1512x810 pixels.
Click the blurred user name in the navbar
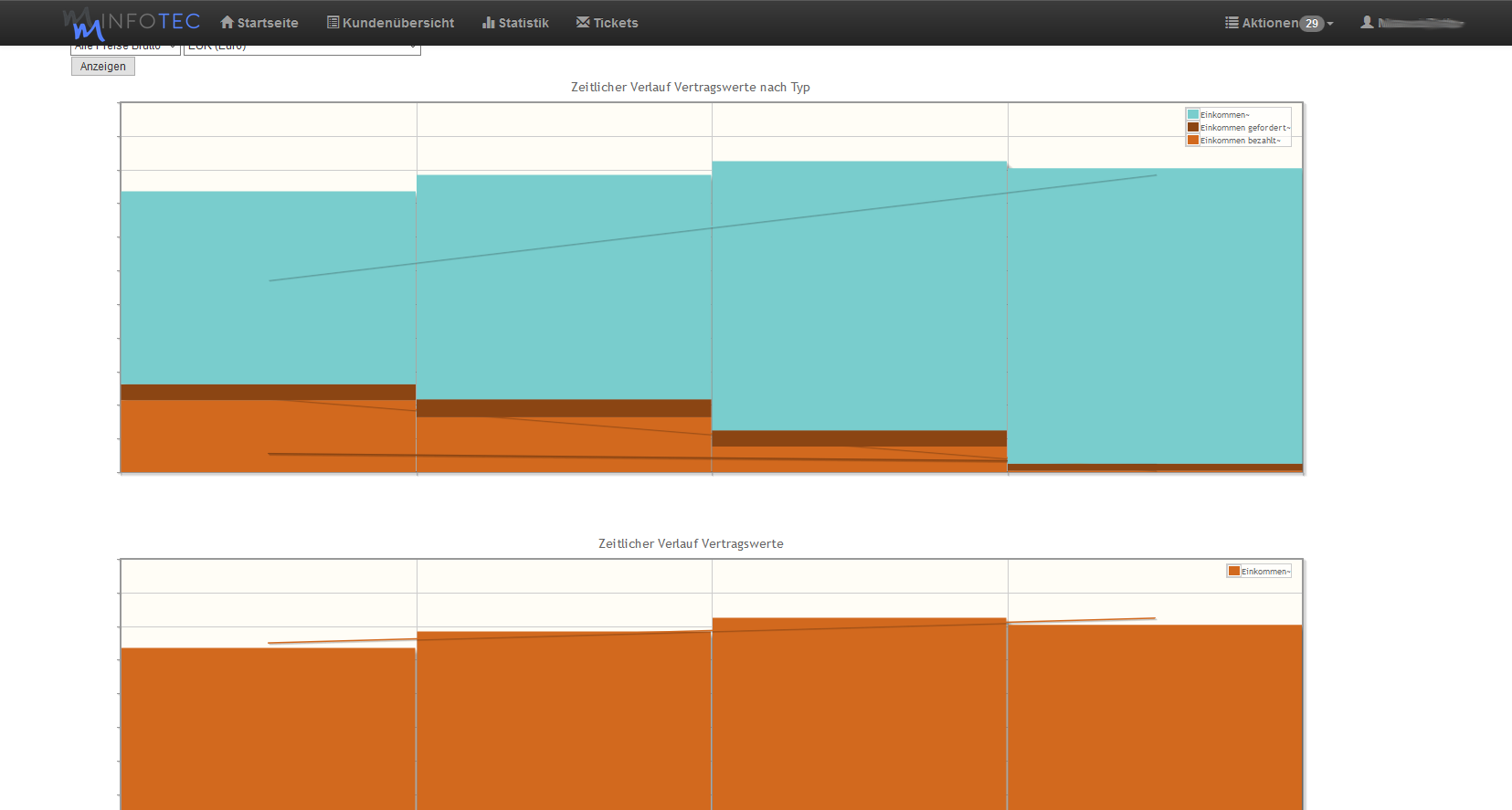click(1421, 23)
